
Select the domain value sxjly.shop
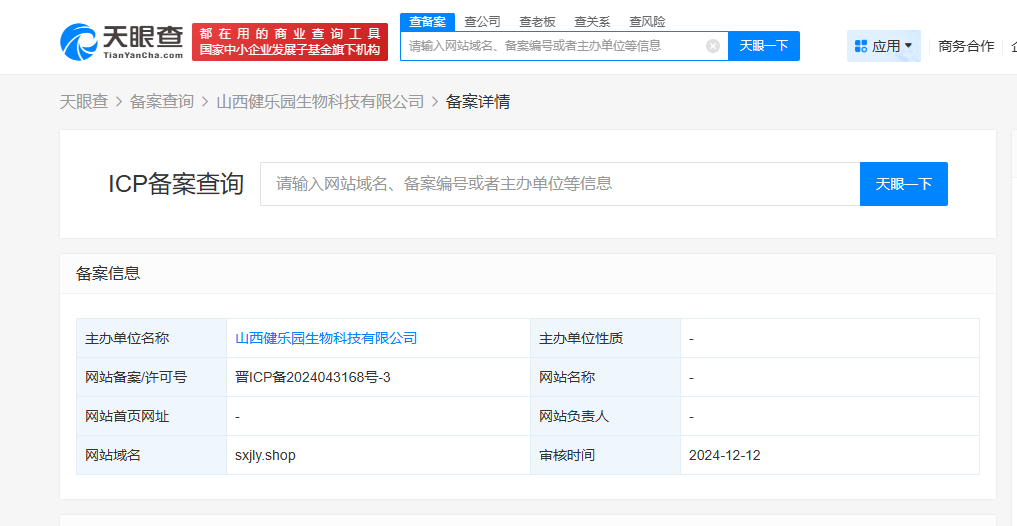click(x=265, y=455)
